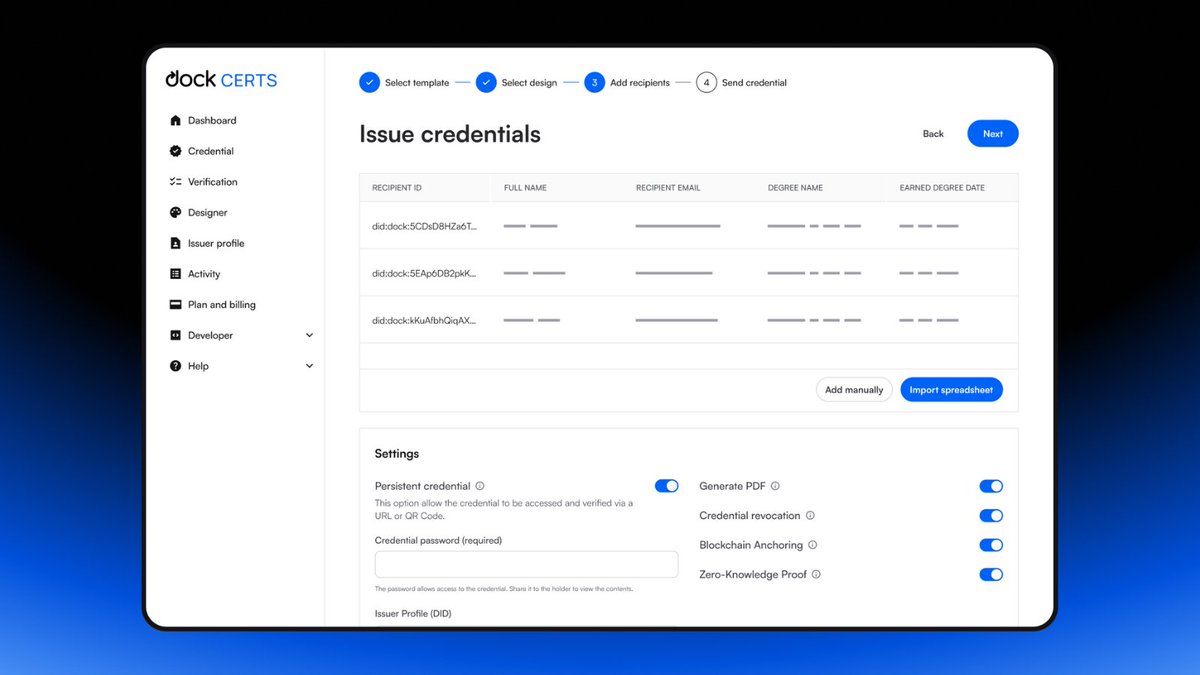Click the step 3 Add recipients circle
The width and height of the screenshot is (1200, 675).
click(x=594, y=83)
